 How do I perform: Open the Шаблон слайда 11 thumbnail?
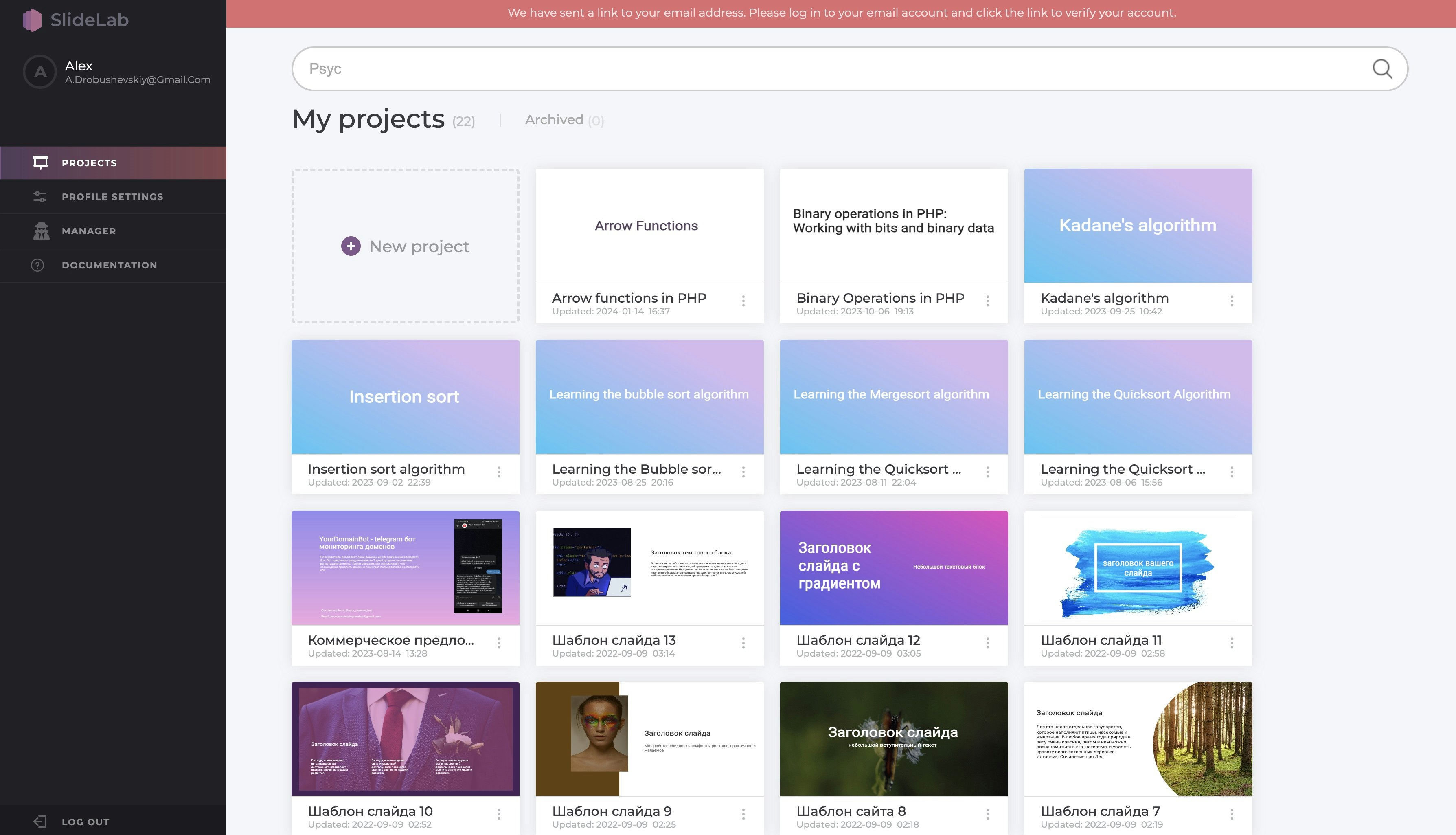(1137, 567)
